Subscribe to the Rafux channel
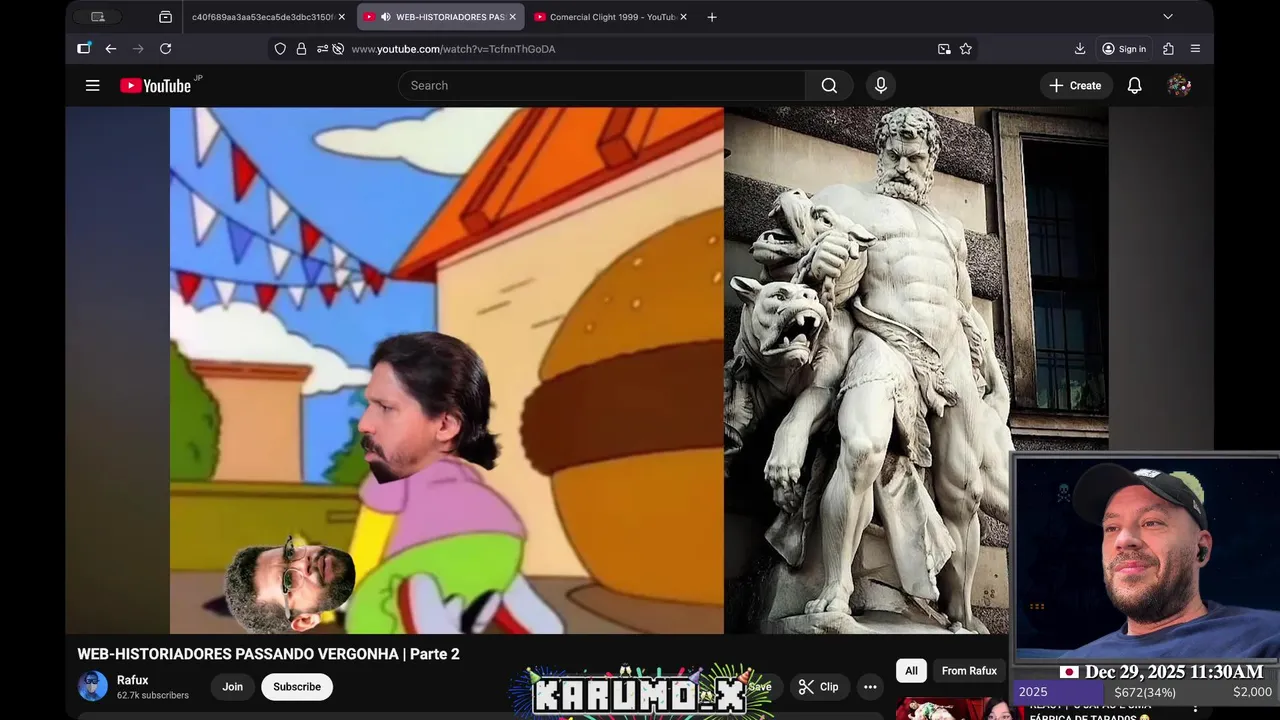The image size is (1280, 720). [297, 687]
